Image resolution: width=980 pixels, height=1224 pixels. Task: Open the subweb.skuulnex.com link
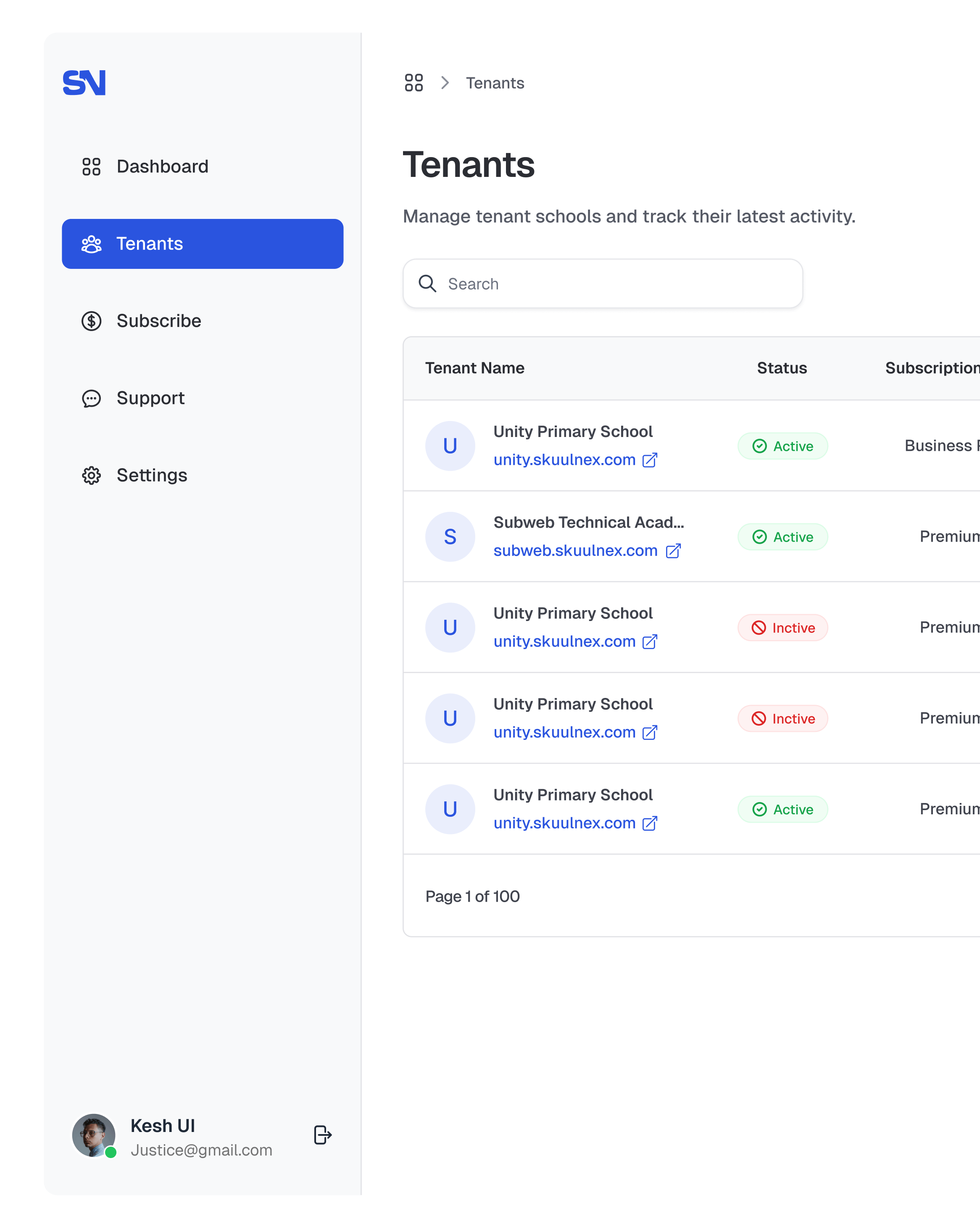pos(575,551)
